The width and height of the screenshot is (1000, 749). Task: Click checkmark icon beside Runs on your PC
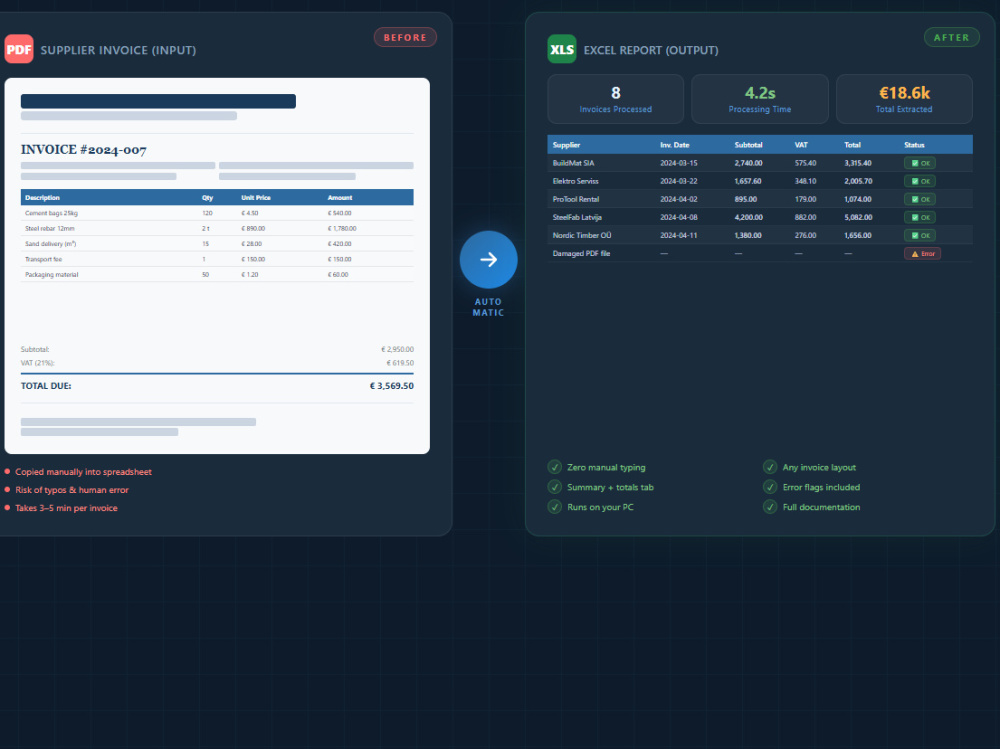pyautogui.click(x=555, y=507)
